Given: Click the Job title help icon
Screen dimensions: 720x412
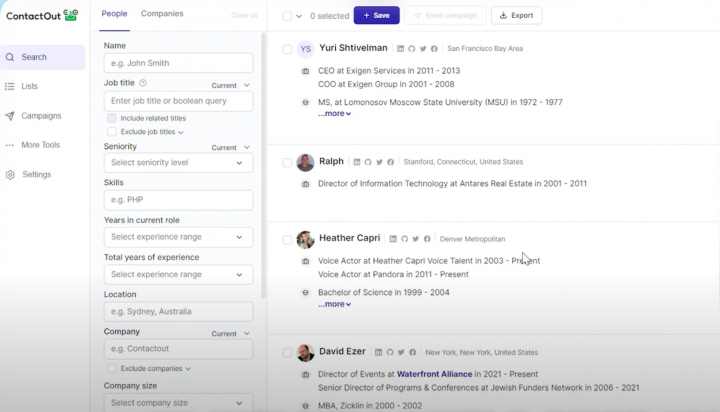Looking at the screenshot, I should click(x=143, y=83).
